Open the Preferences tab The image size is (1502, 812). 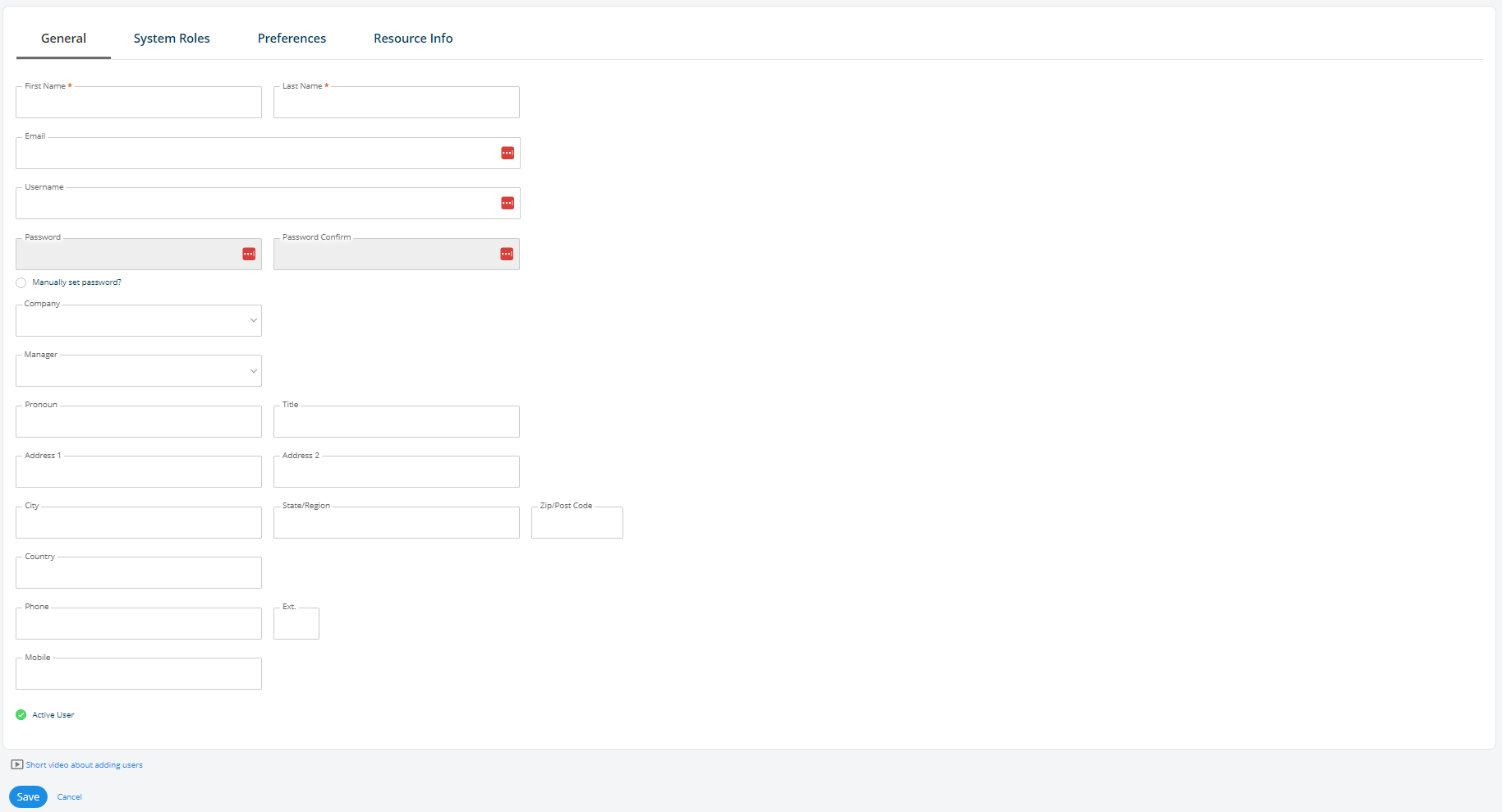pyautogui.click(x=292, y=39)
